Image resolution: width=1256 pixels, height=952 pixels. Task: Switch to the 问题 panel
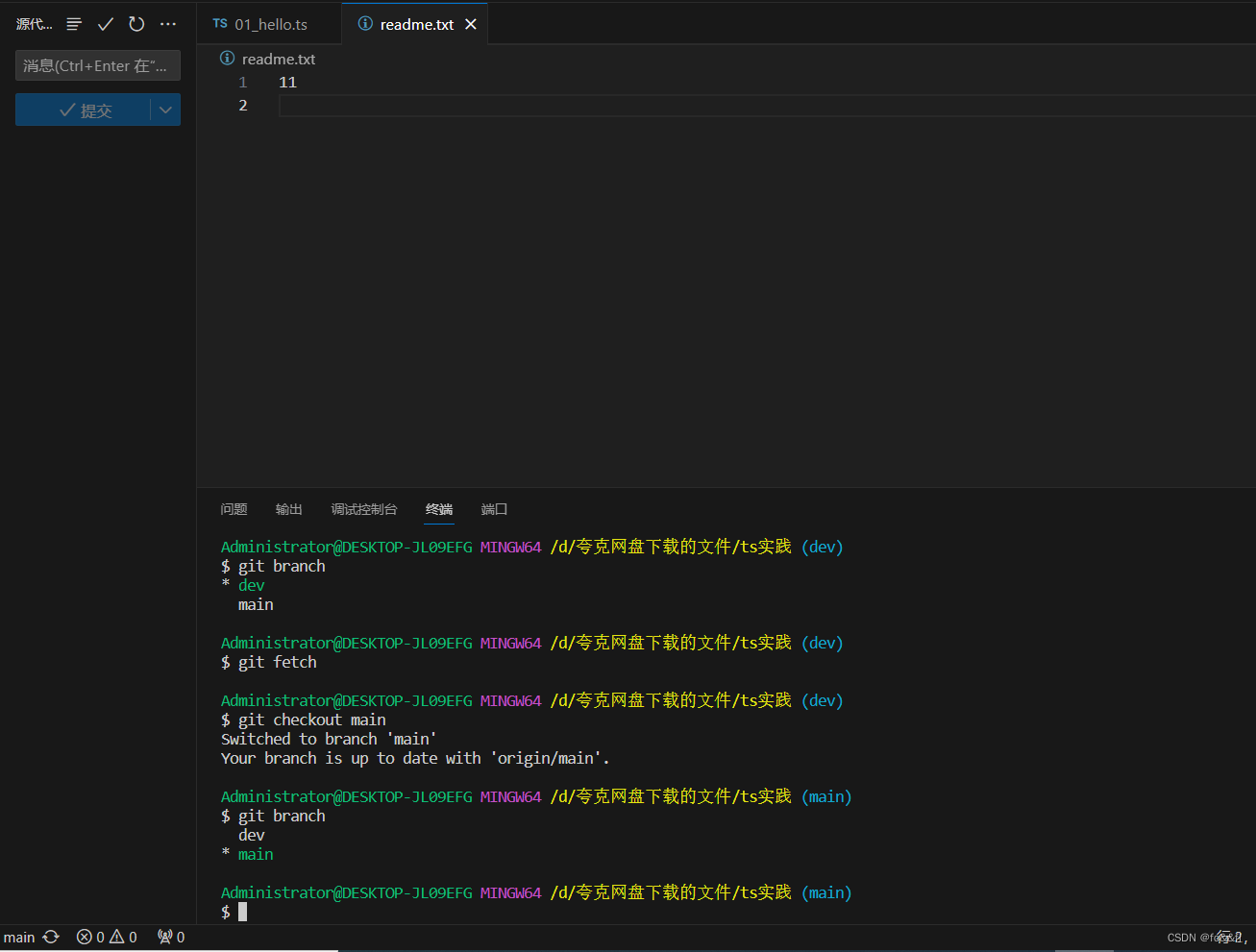click(234, 509)
